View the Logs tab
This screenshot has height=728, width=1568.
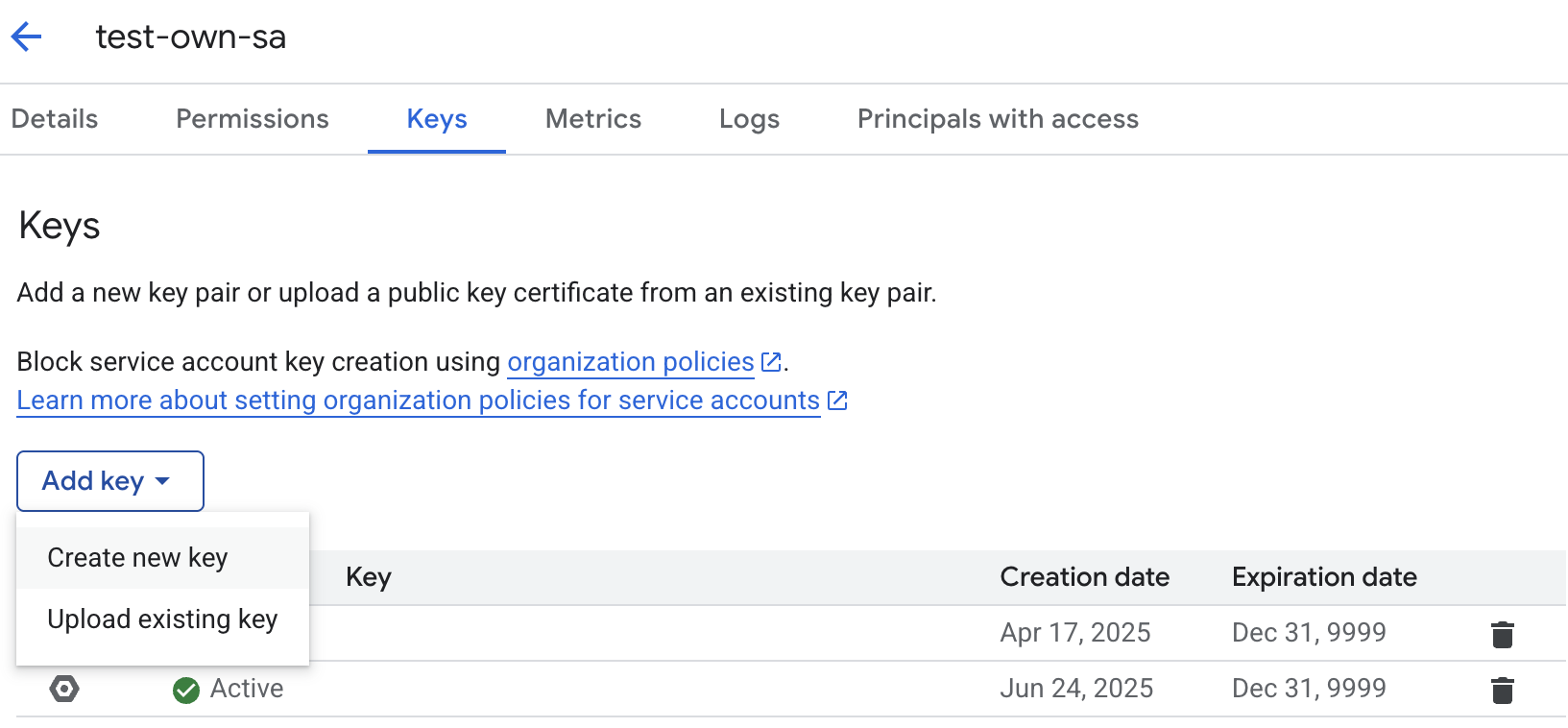click(749, 119)
